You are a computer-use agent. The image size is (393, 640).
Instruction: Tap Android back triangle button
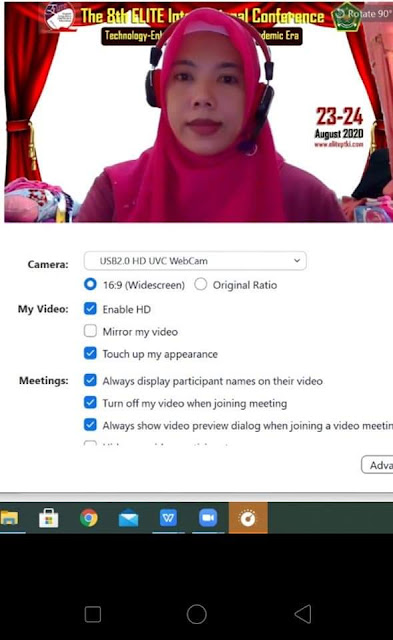tap(303, 614)
